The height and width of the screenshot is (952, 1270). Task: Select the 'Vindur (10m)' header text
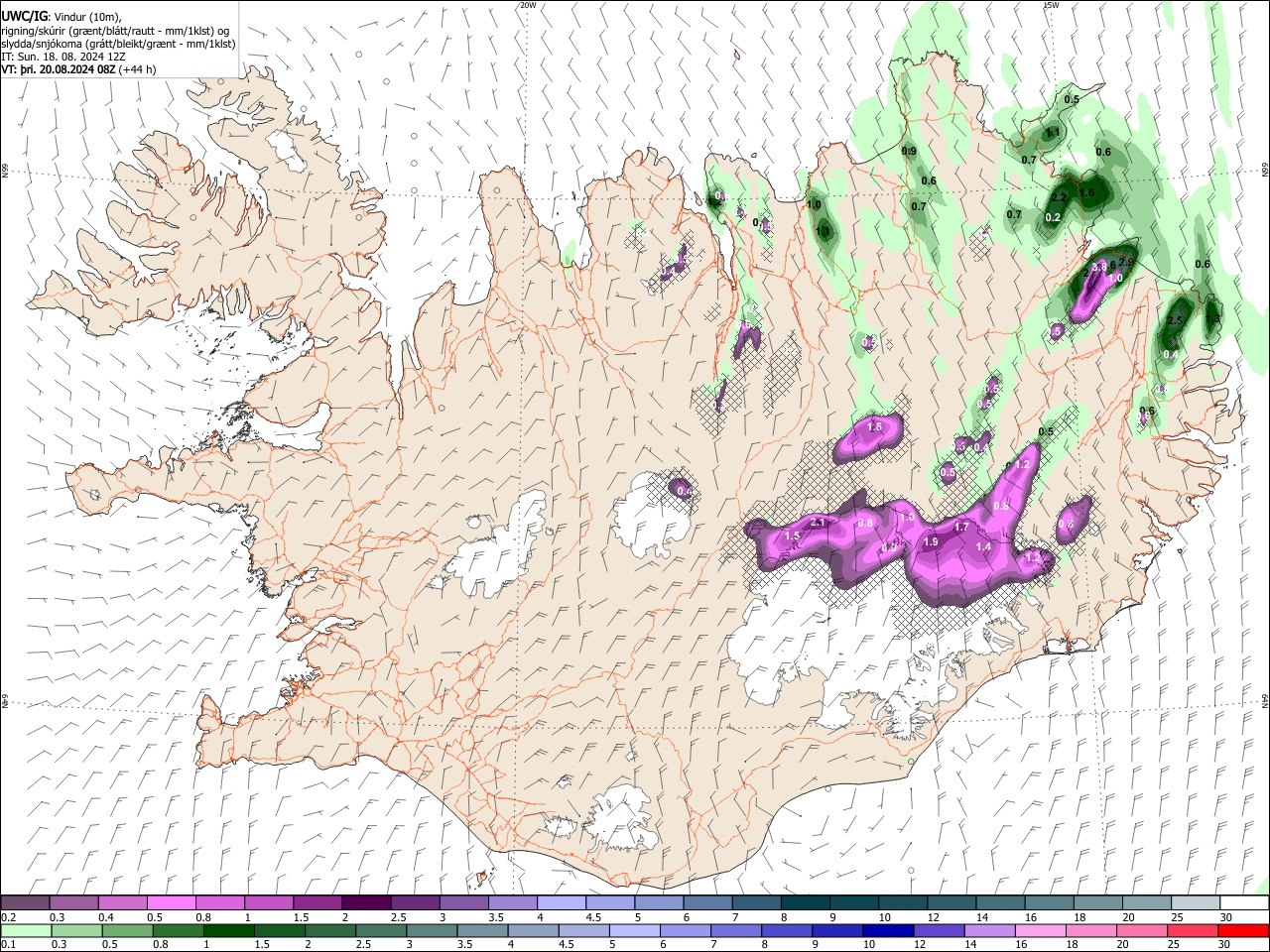pyautogui.click(x=86, y=17)
